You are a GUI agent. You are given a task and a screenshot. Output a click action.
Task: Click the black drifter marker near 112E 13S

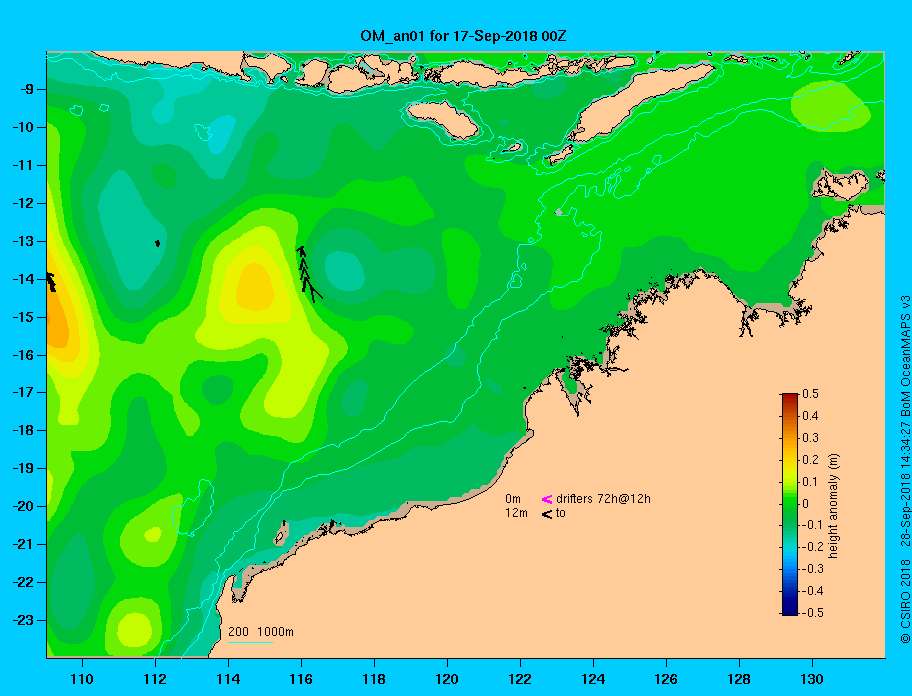(x=158, y=243)
